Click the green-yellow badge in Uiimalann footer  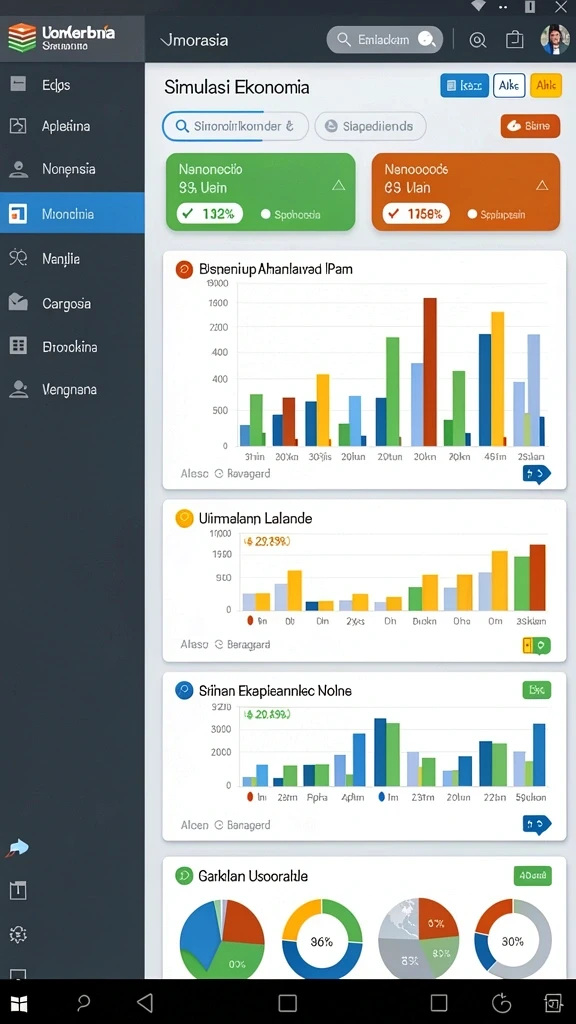pos(536,645)
